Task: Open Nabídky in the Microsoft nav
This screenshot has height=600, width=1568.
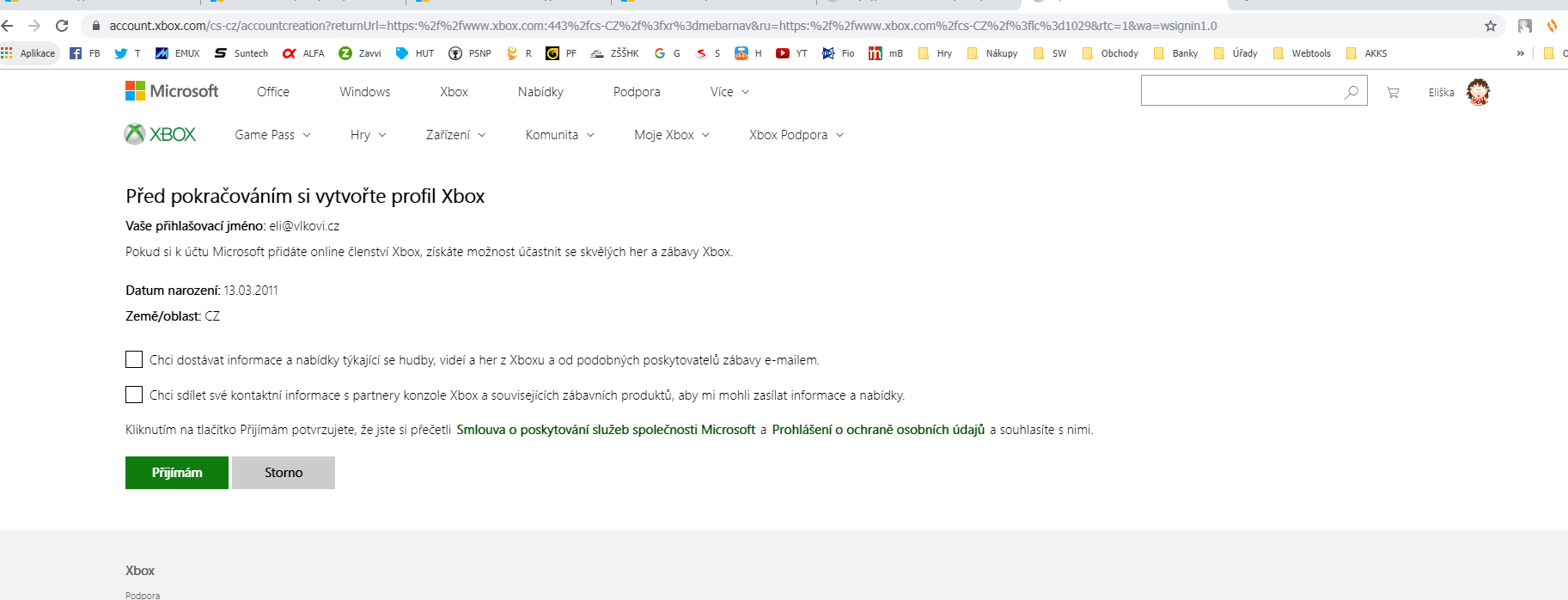Action: (x=540, y=92)
